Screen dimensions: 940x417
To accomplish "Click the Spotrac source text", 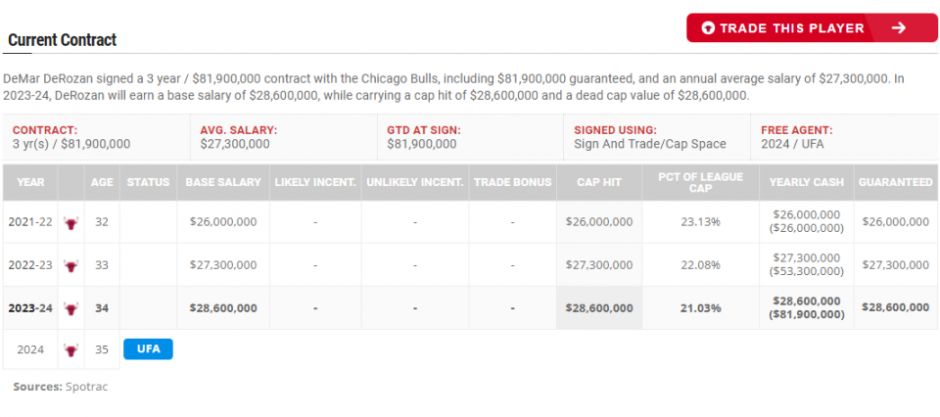I will [86, 387].
